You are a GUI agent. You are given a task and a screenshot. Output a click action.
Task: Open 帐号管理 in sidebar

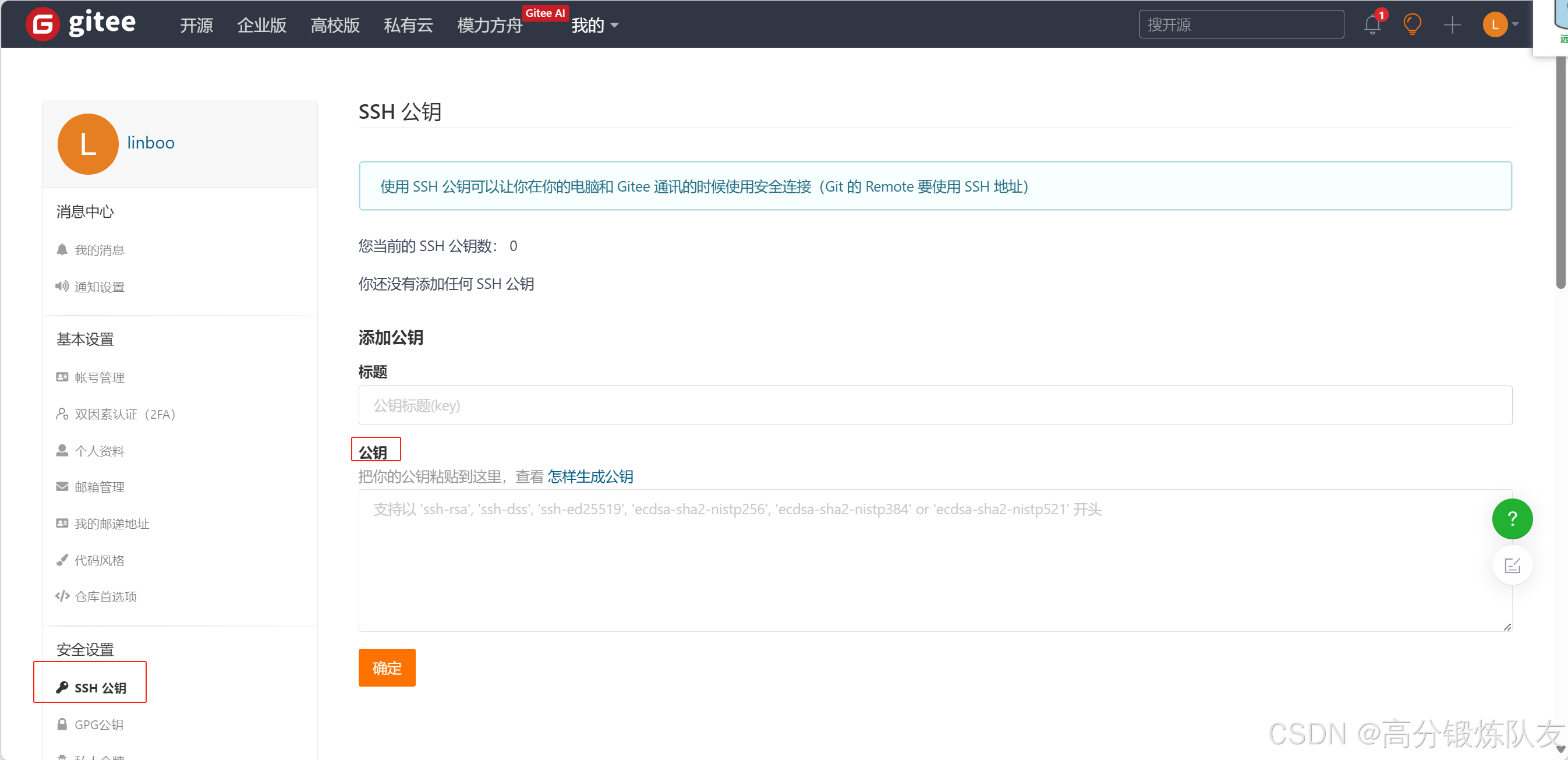(x=99, y=377)
